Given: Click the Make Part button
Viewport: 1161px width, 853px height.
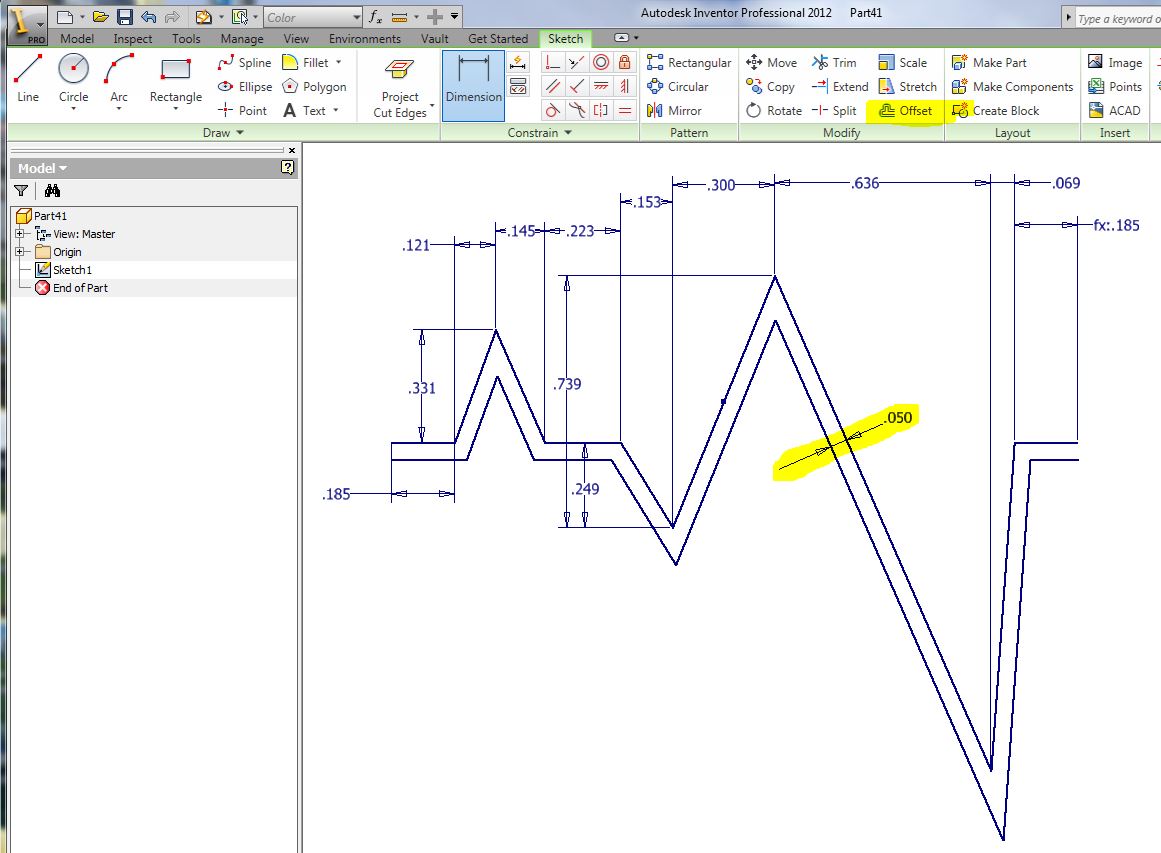Looking at the screenshot, I should (x=989, y=63).
